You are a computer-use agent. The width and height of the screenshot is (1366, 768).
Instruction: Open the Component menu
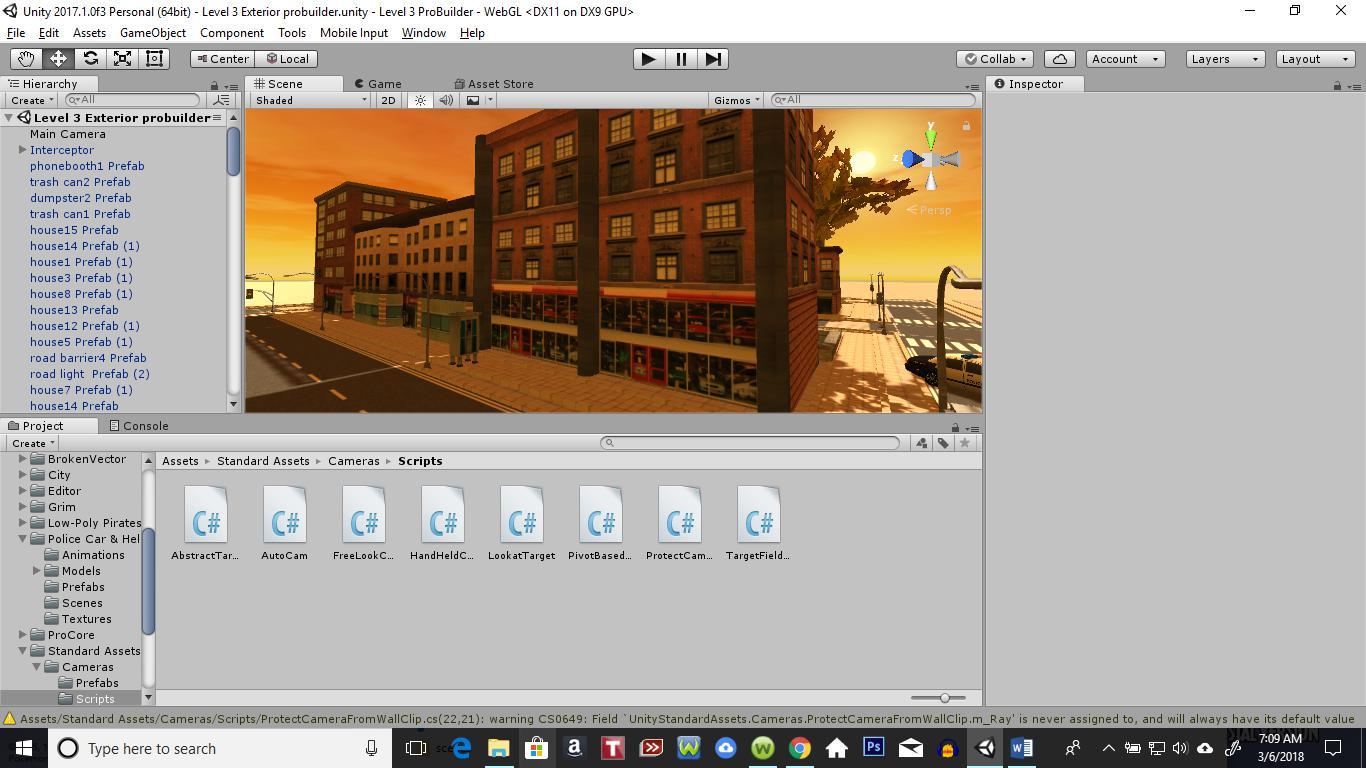(231, 33)
